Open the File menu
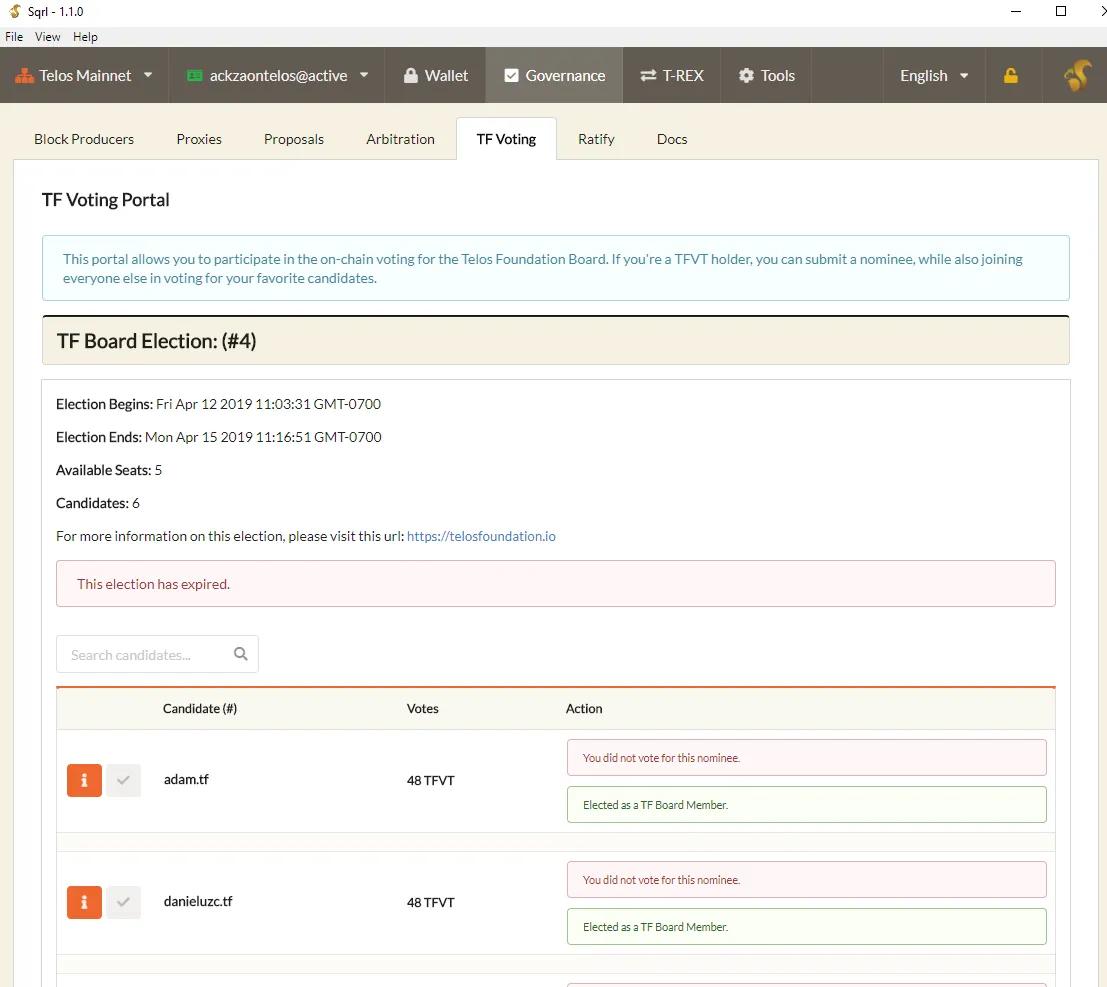 pyautogui.click(x=14, y=37)
